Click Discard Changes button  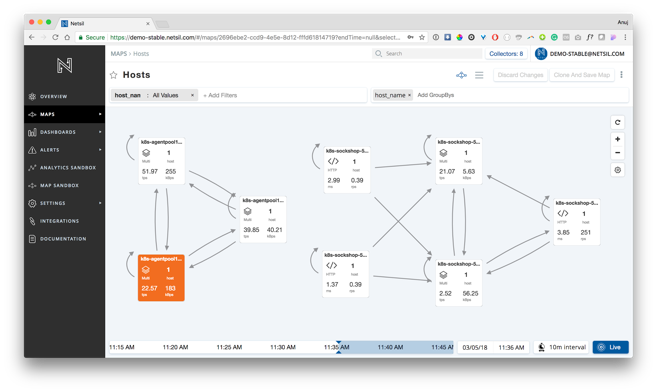520,75
